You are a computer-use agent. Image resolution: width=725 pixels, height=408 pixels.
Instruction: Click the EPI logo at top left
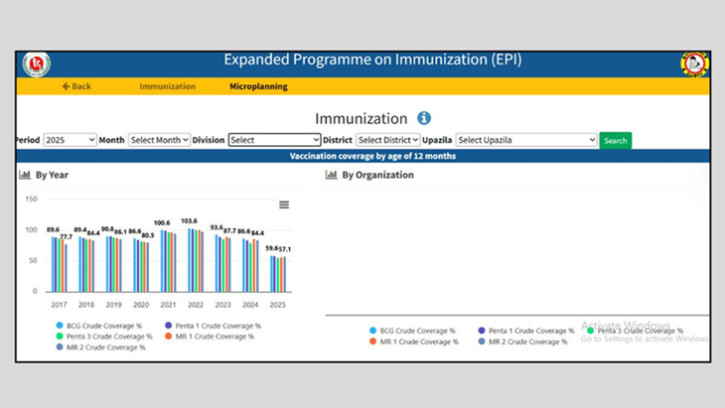pyautogui.click(x=37, y=64)
